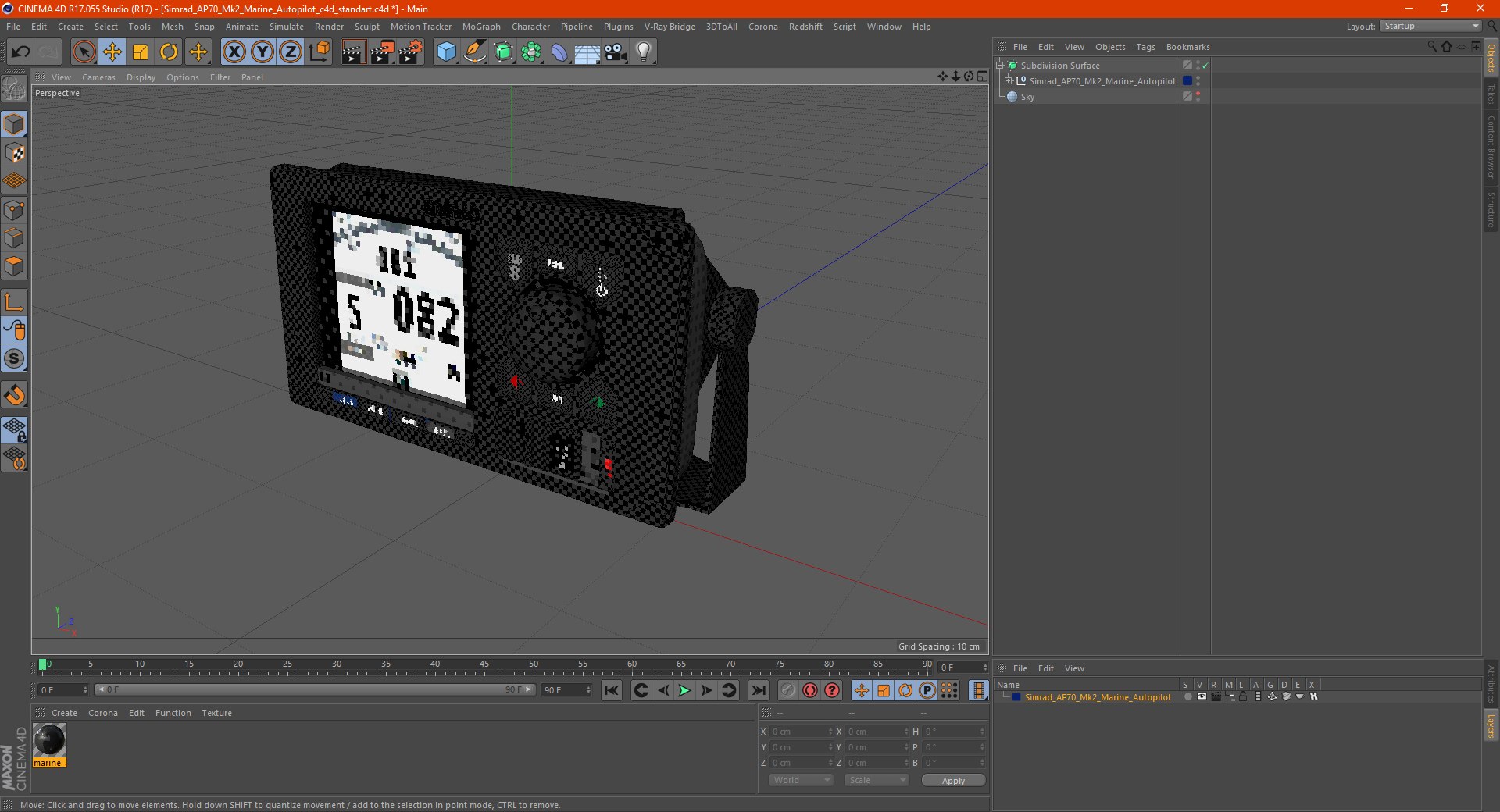
Task: Select the Rotate tool
Action: click(169, 52)
